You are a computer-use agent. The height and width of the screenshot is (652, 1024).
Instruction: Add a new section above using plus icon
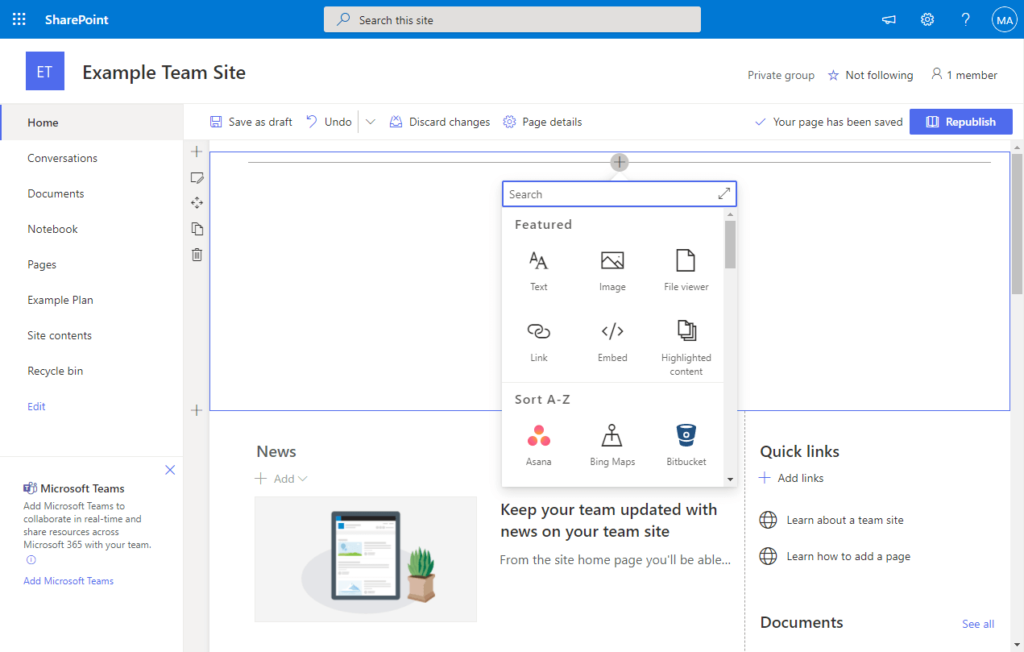coord(197,152)
